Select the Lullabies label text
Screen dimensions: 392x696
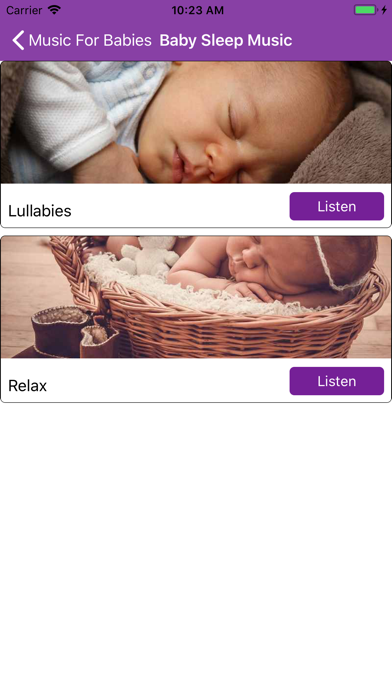(40, 211)
